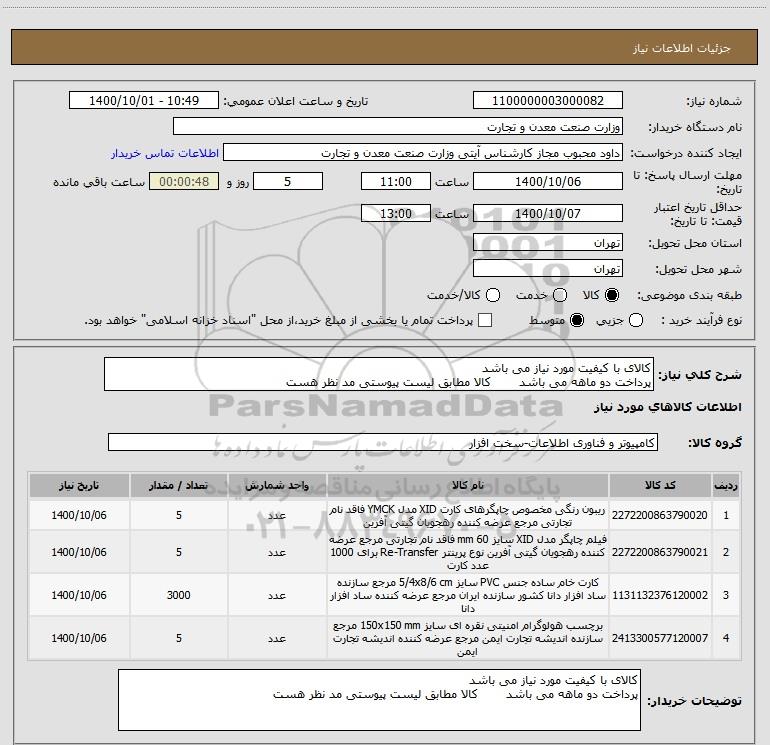The width and height of the screenshot is (770, 745).
Task: Click the remaining time counter 00:00:48
Action: (184, 181)
